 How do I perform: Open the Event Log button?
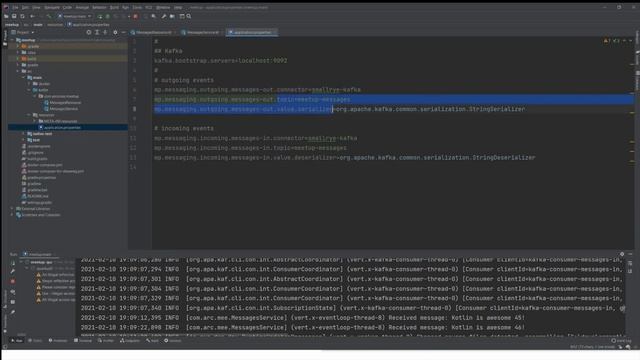click(621, 340)
